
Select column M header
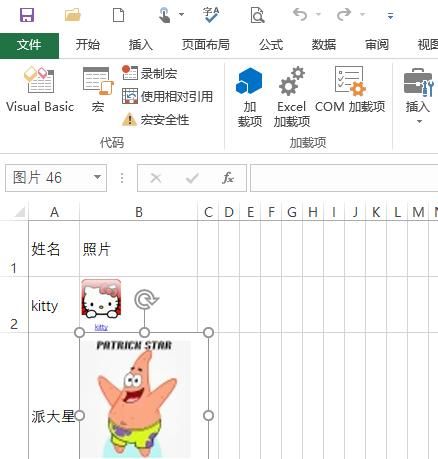(x=418, y=212)
